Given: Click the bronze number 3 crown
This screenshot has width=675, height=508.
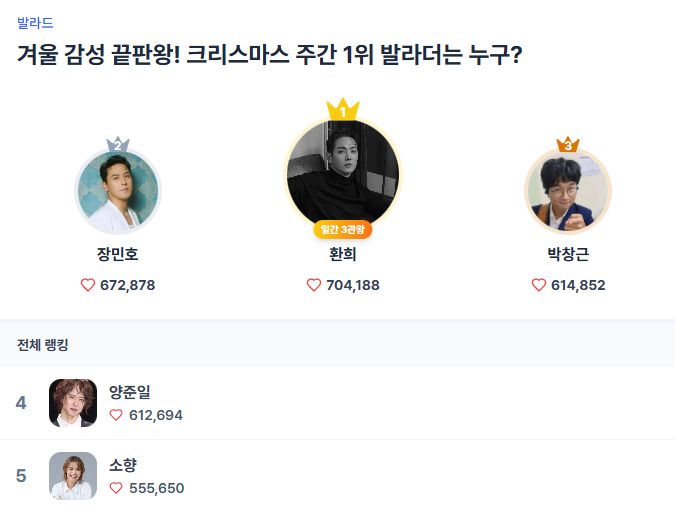Looking at the screenshot, I should coord(568,146).
